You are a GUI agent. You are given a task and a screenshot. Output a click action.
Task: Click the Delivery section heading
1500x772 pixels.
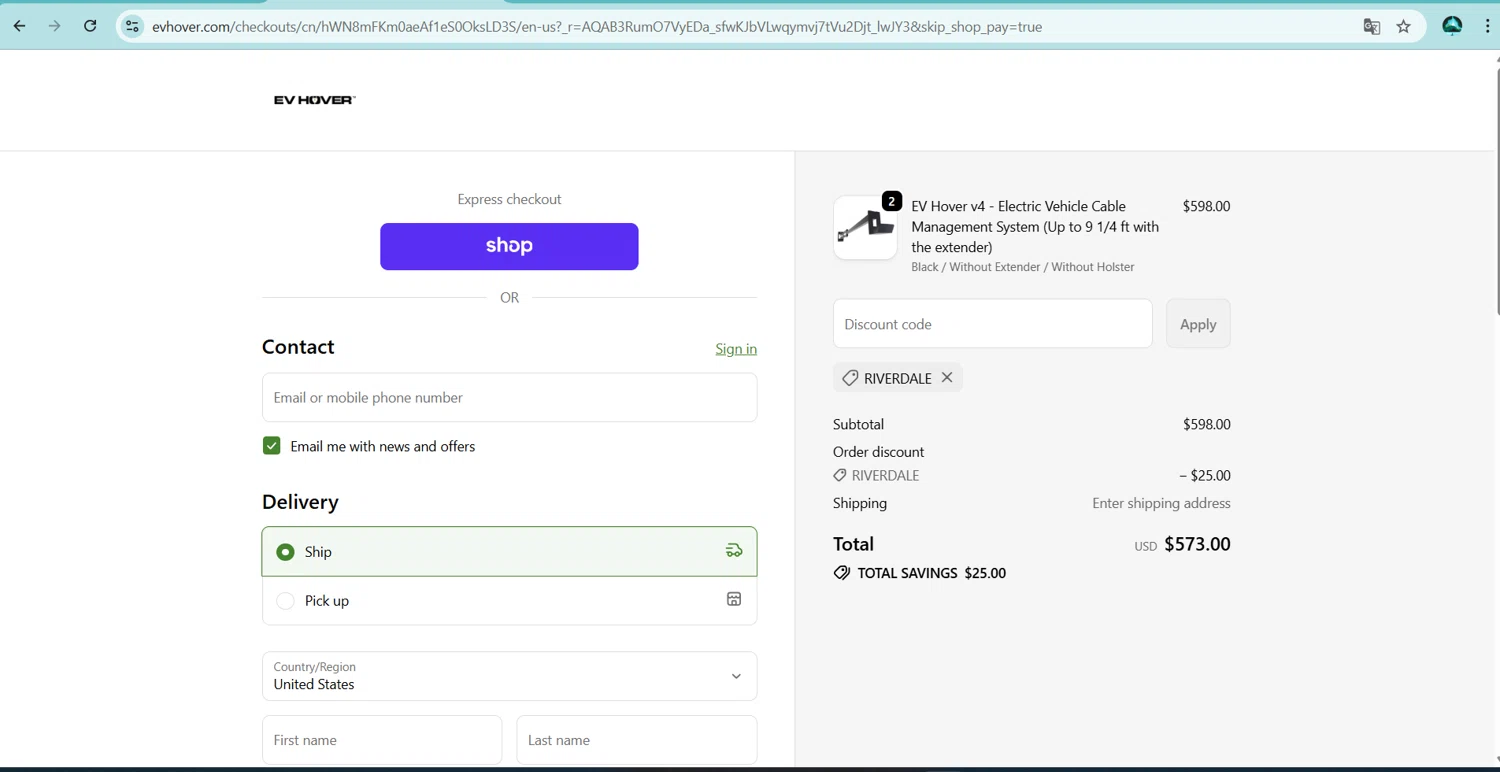pos(300,502)
